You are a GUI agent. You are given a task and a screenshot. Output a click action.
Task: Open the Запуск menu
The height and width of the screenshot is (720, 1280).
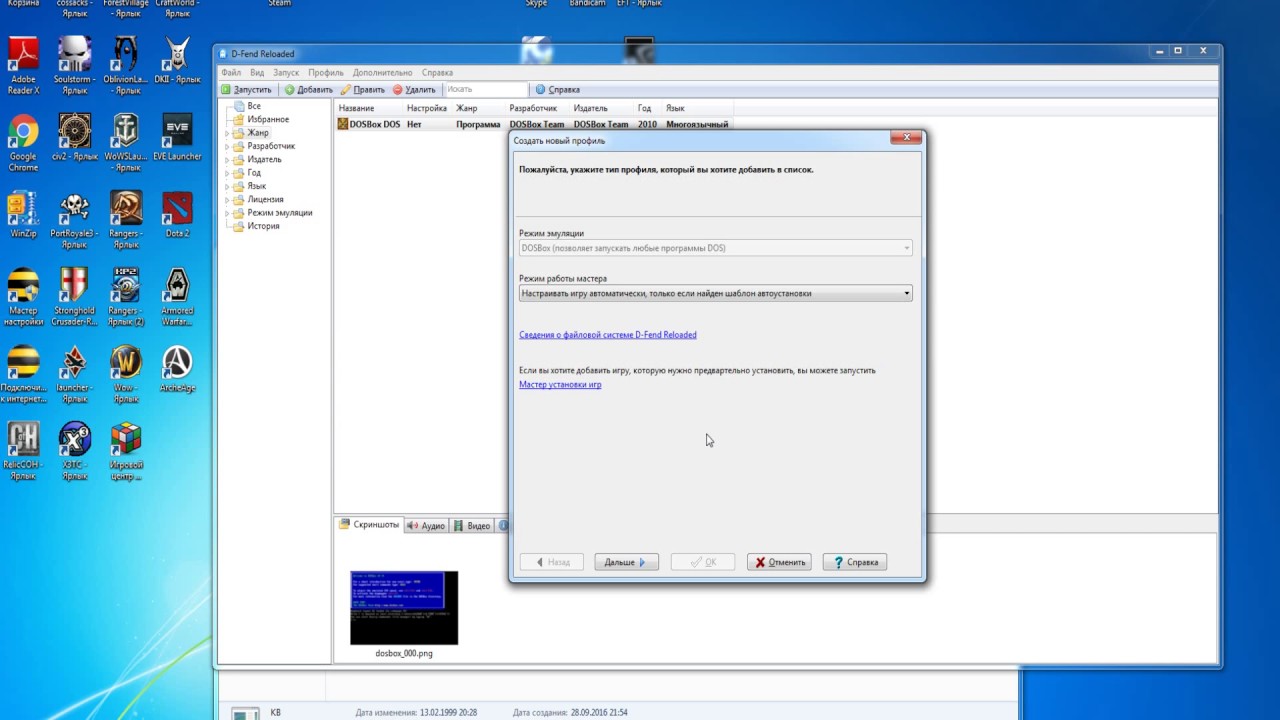pyautogui.click(x=286, y=73)
